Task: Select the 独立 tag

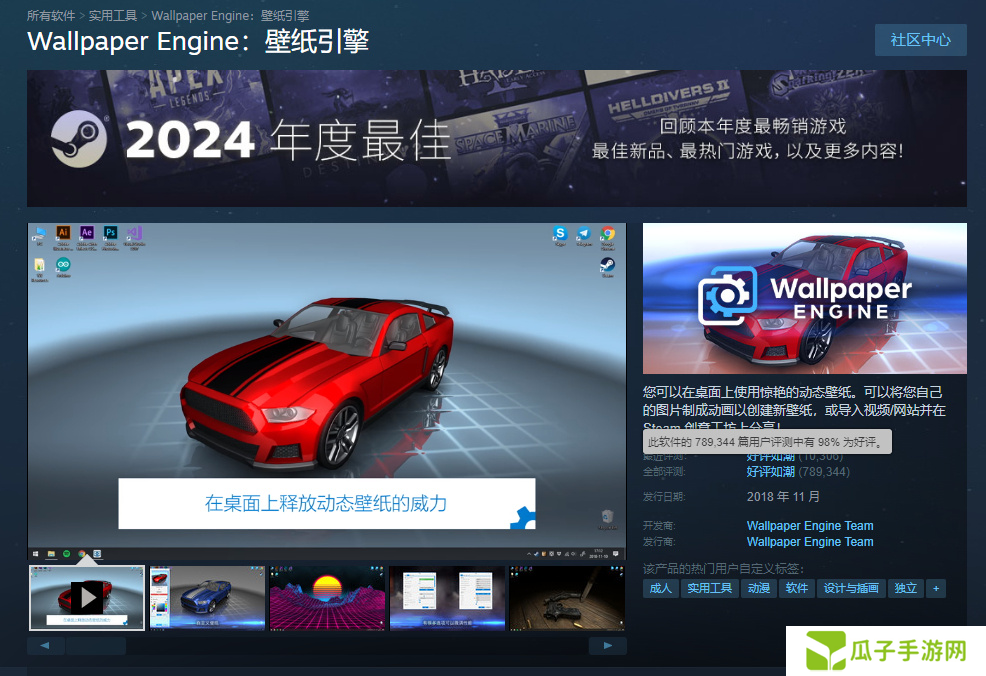Action: click(x=906, y=589)
